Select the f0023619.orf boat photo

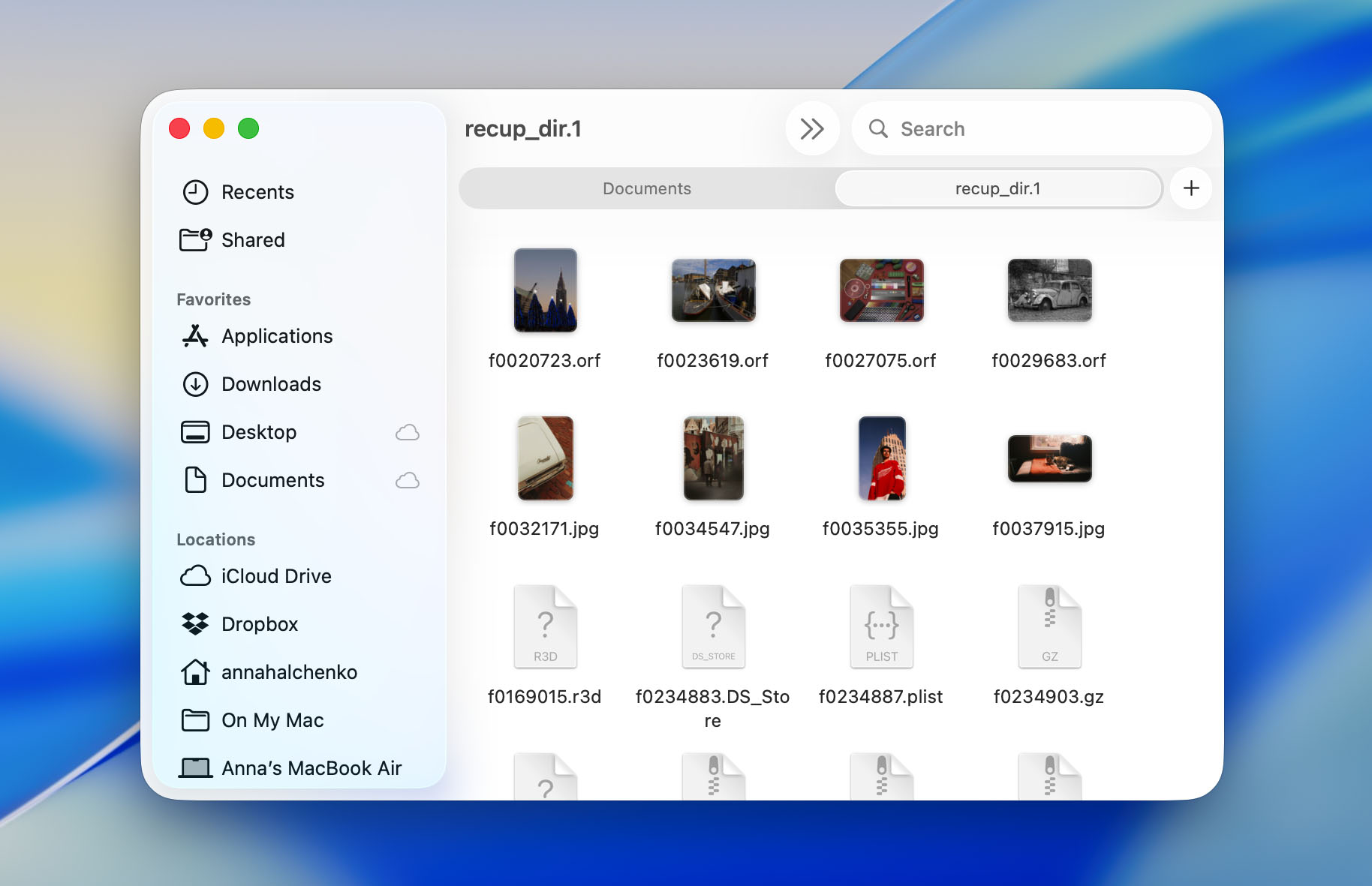714,290
